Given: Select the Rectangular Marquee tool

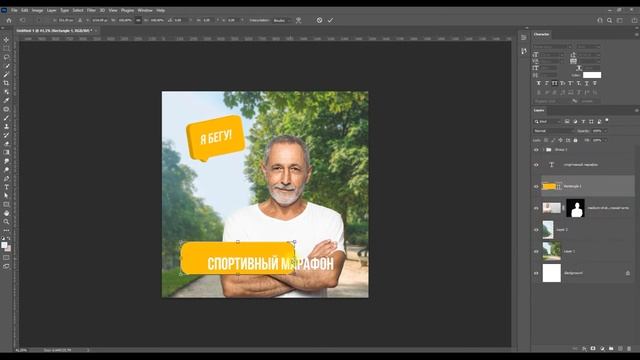Looking at the screenshot, I should (x=6, y=48).
